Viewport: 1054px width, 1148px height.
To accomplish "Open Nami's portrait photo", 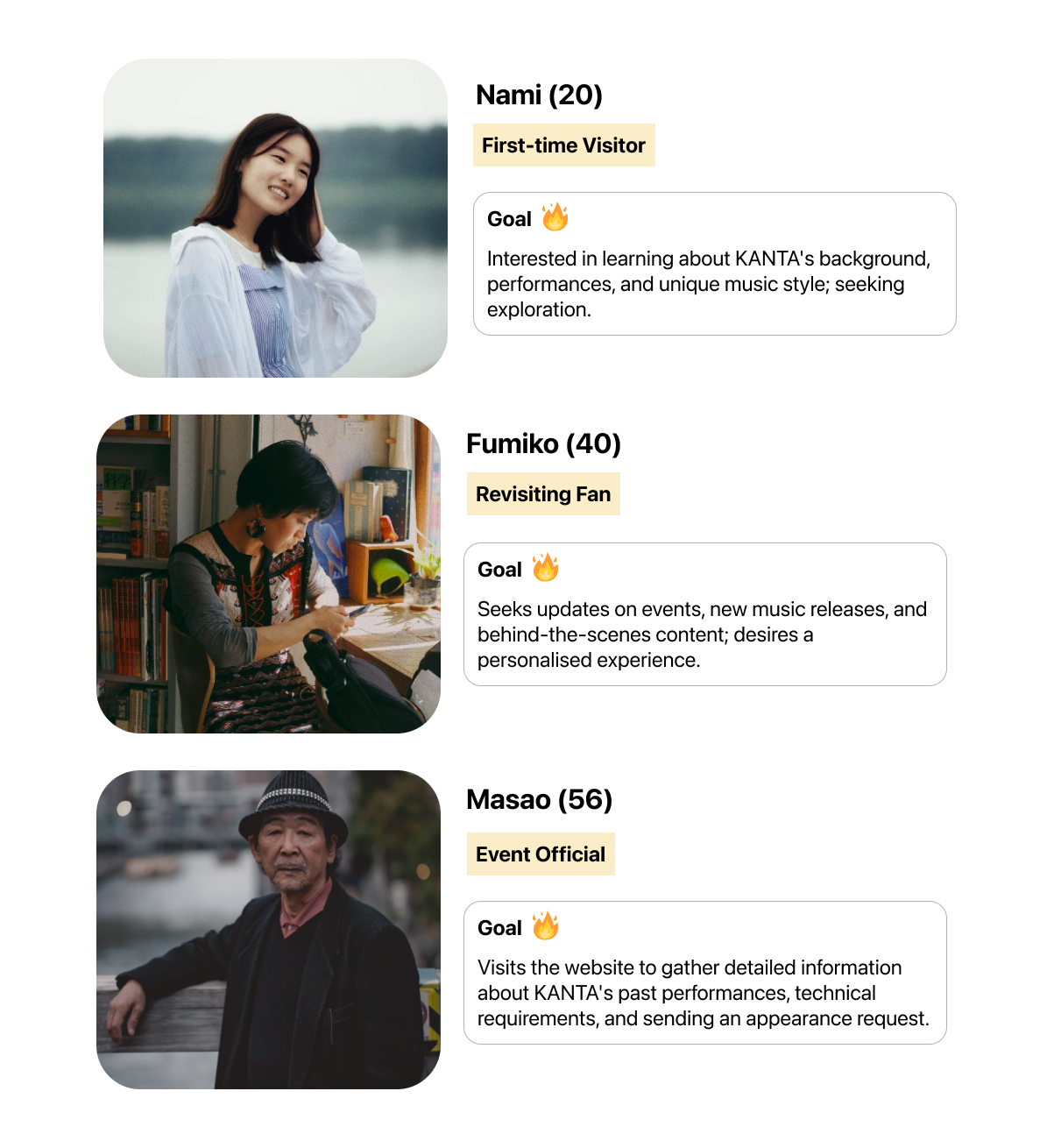I will pos(275,218).
